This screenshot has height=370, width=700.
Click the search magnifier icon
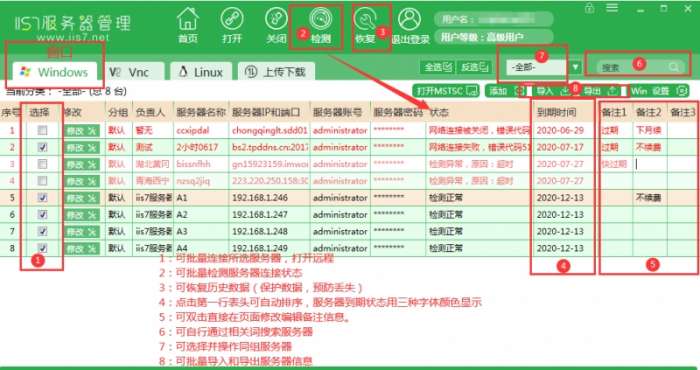tap(674, 67)
